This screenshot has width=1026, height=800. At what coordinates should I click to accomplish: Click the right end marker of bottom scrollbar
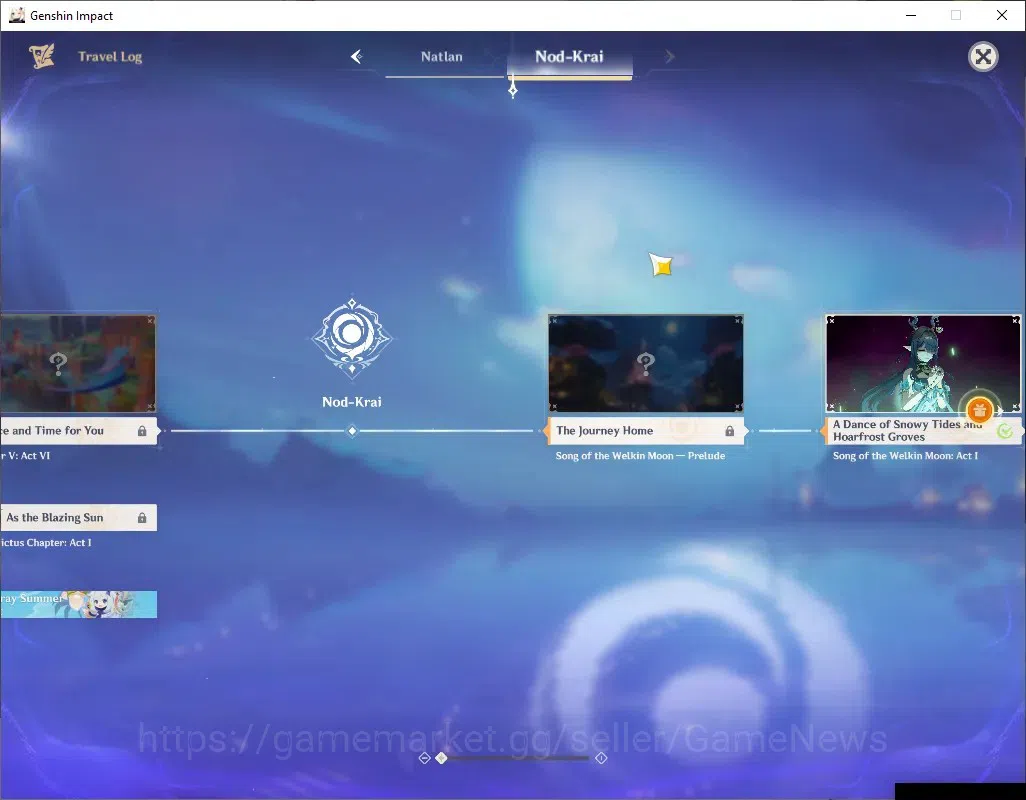601,758
